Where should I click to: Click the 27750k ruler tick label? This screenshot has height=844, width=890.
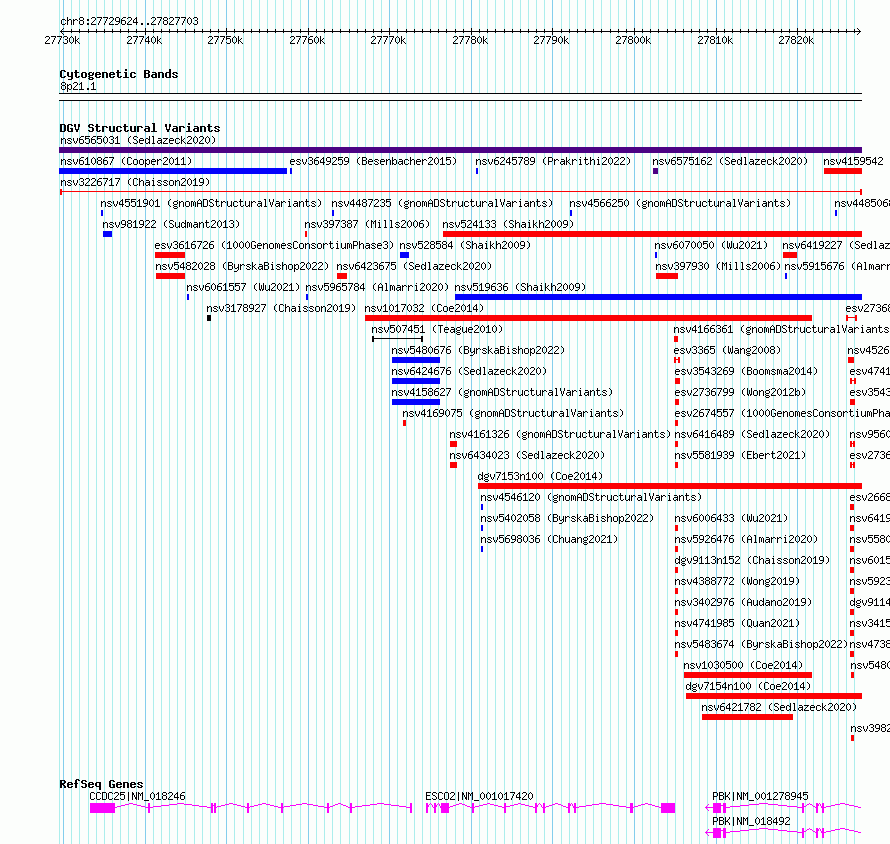pos(225,40)
